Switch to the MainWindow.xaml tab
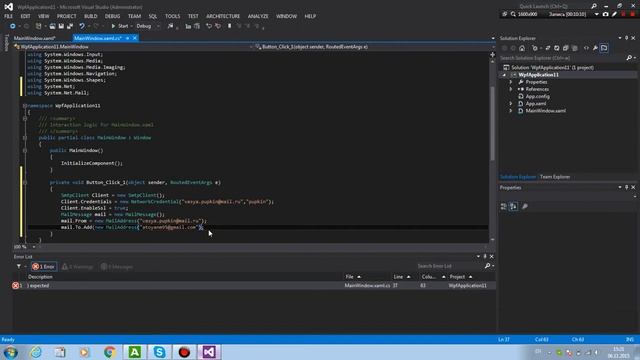 point(35,38)
